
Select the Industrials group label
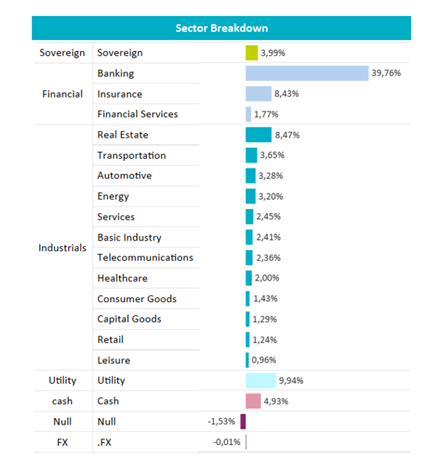click(x=62, y=248)
